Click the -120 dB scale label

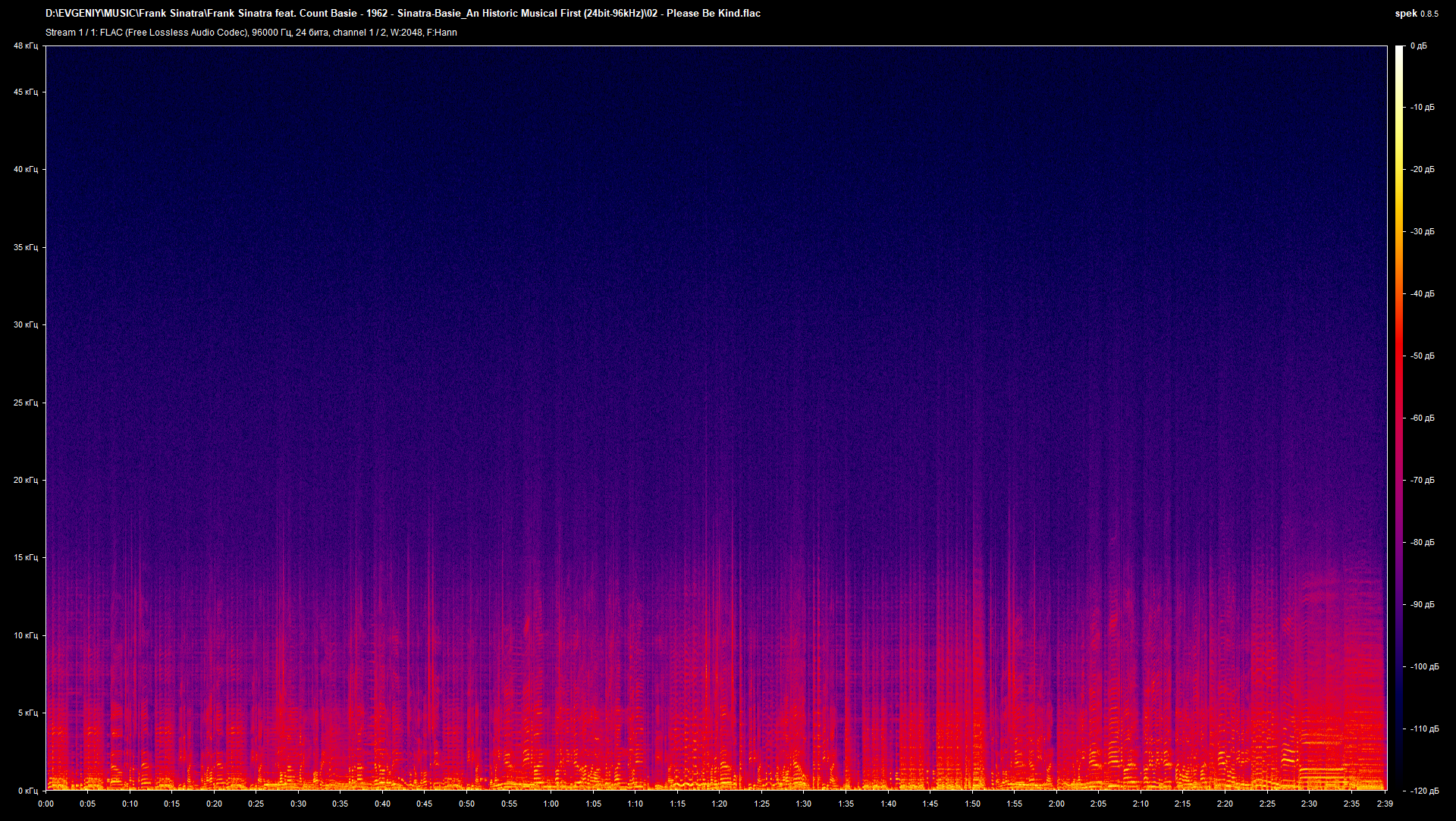pos(1423,791)
